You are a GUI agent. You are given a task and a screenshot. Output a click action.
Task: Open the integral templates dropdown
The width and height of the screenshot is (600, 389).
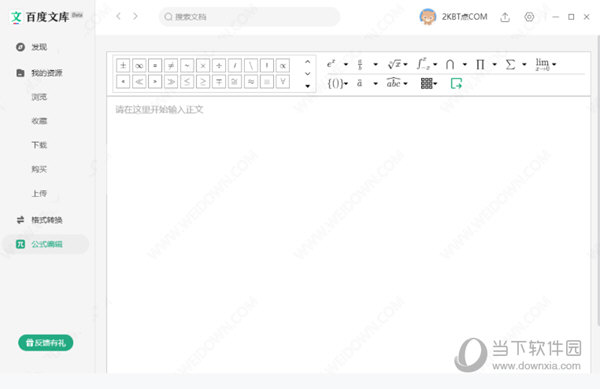coord(427,64)
